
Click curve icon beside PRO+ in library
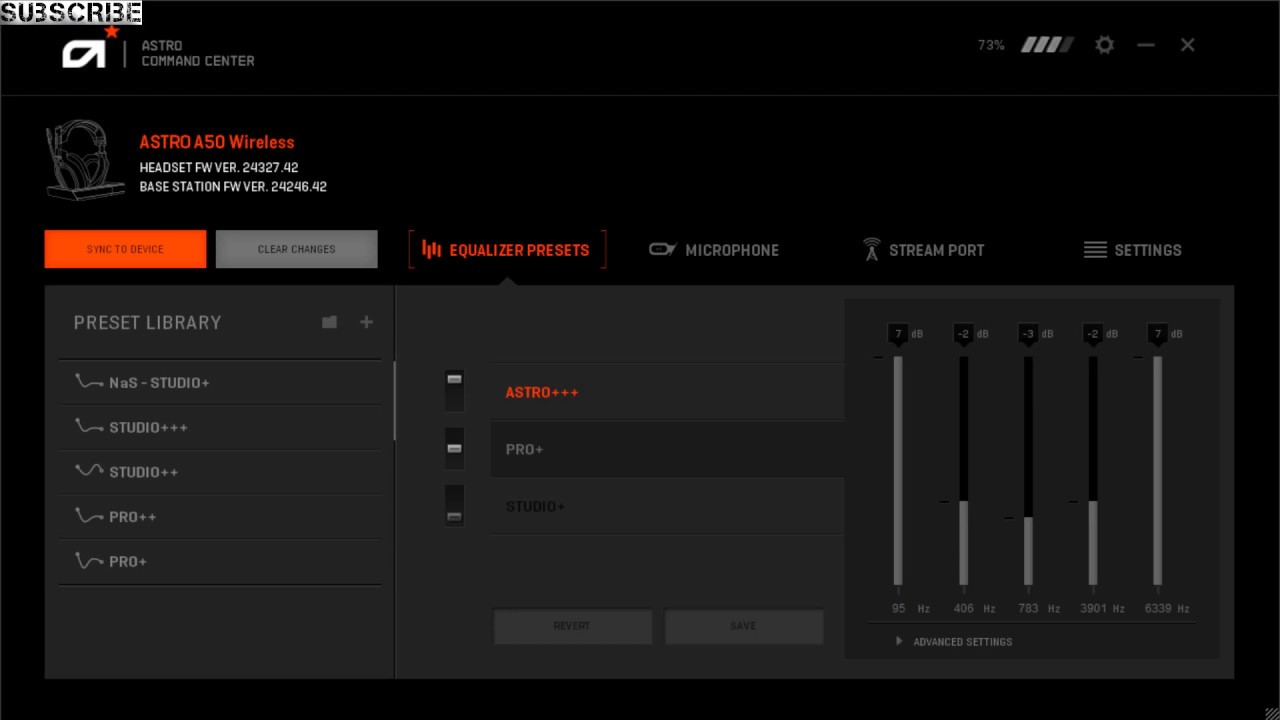tap(89, 561)
